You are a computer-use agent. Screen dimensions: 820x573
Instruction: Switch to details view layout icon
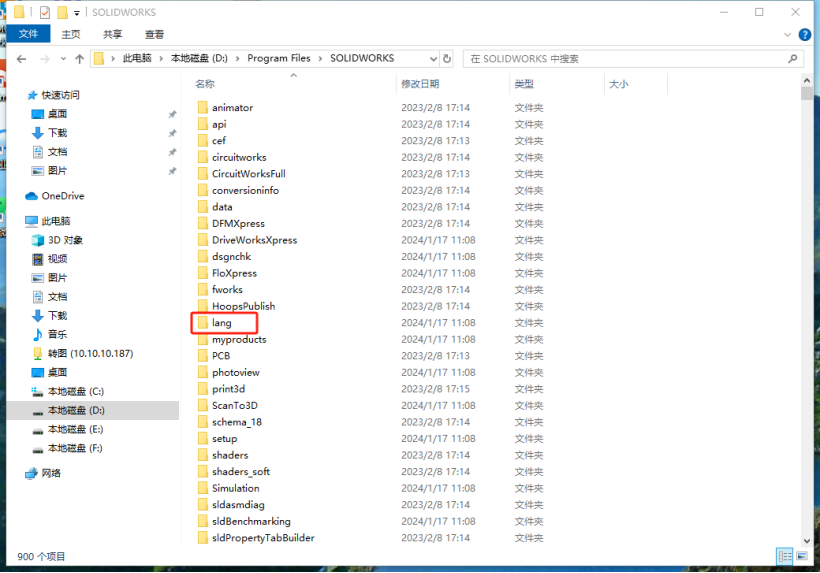[785, 556]
